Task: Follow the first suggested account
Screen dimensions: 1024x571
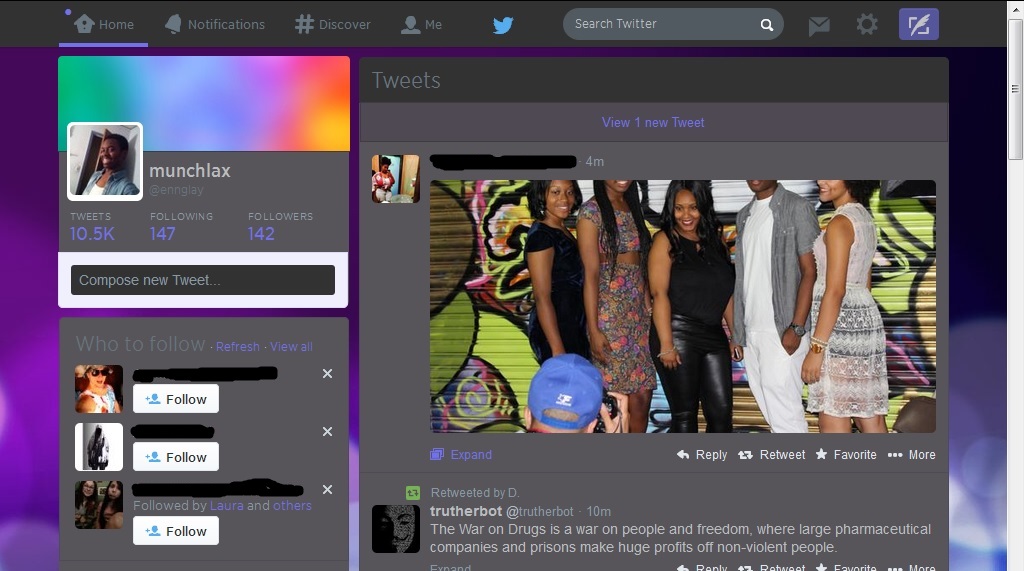Action: pyautogui.click(x=176, y=399)
